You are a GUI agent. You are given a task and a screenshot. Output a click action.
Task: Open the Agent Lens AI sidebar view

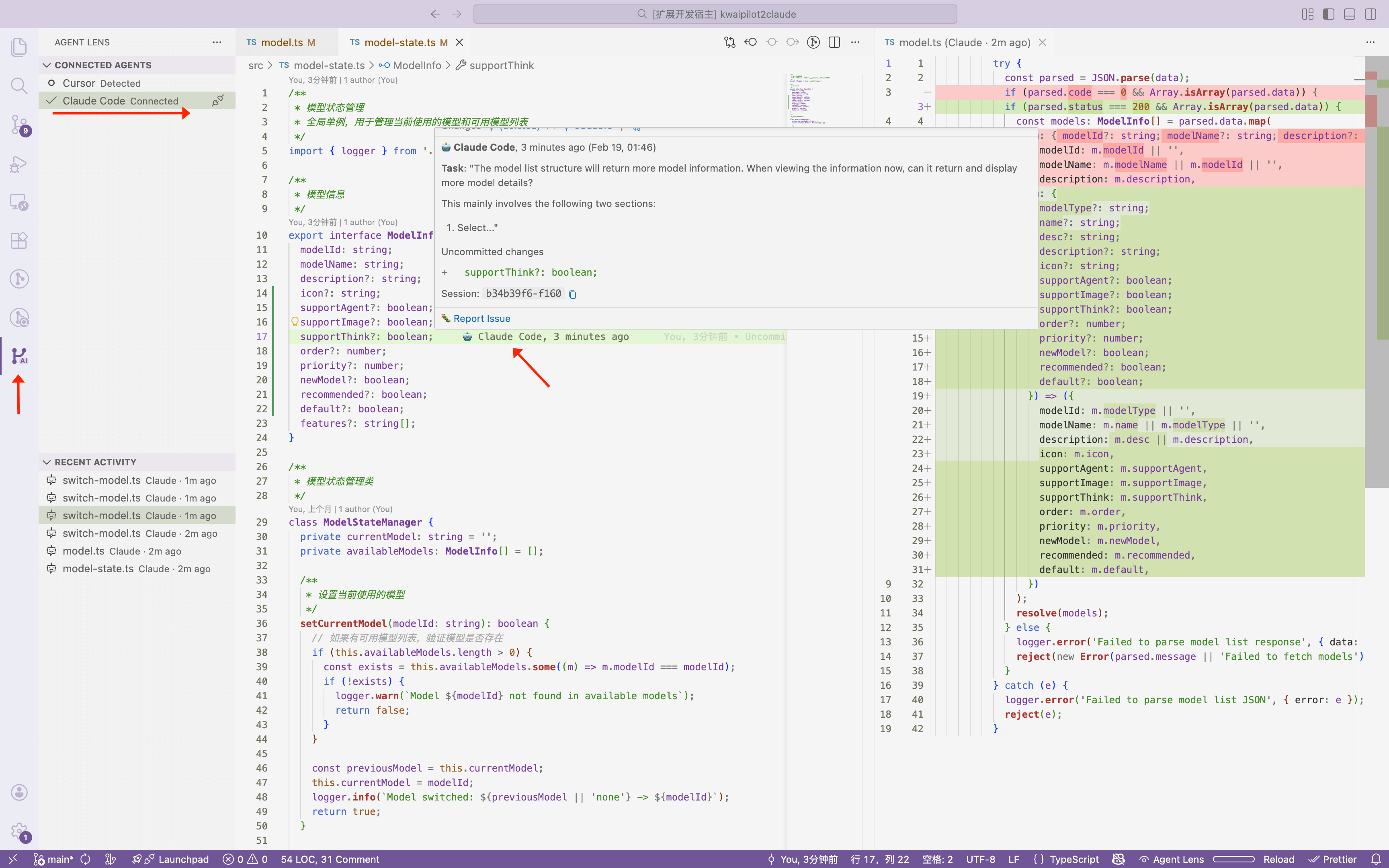[x=19, y=356]
